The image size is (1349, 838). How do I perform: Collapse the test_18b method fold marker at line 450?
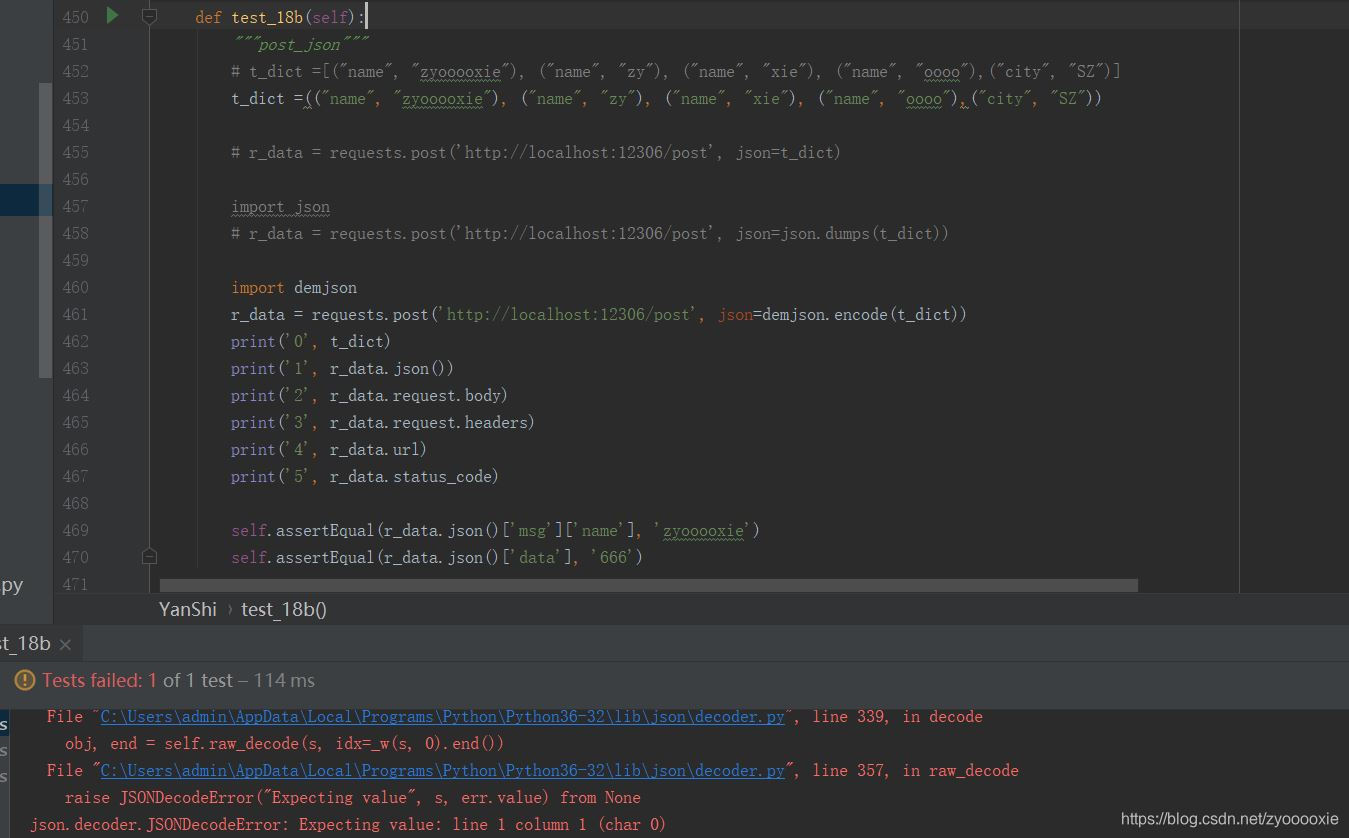(149, 16)
